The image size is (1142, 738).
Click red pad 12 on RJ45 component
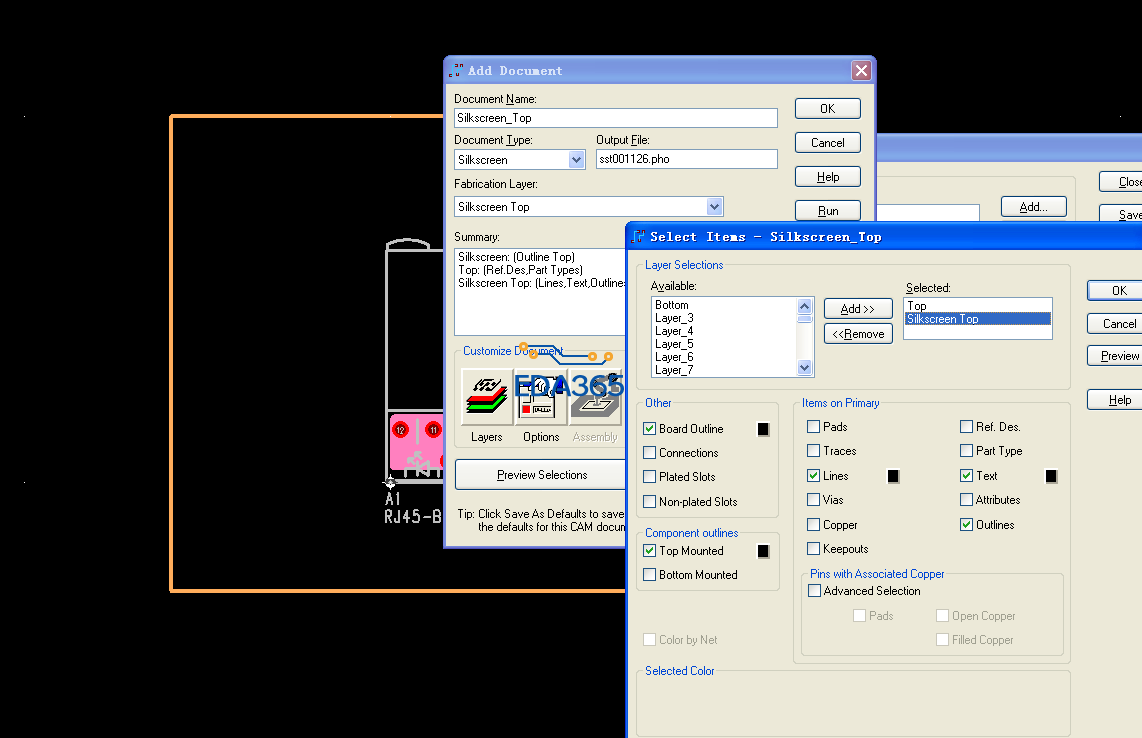click(400, 430)
